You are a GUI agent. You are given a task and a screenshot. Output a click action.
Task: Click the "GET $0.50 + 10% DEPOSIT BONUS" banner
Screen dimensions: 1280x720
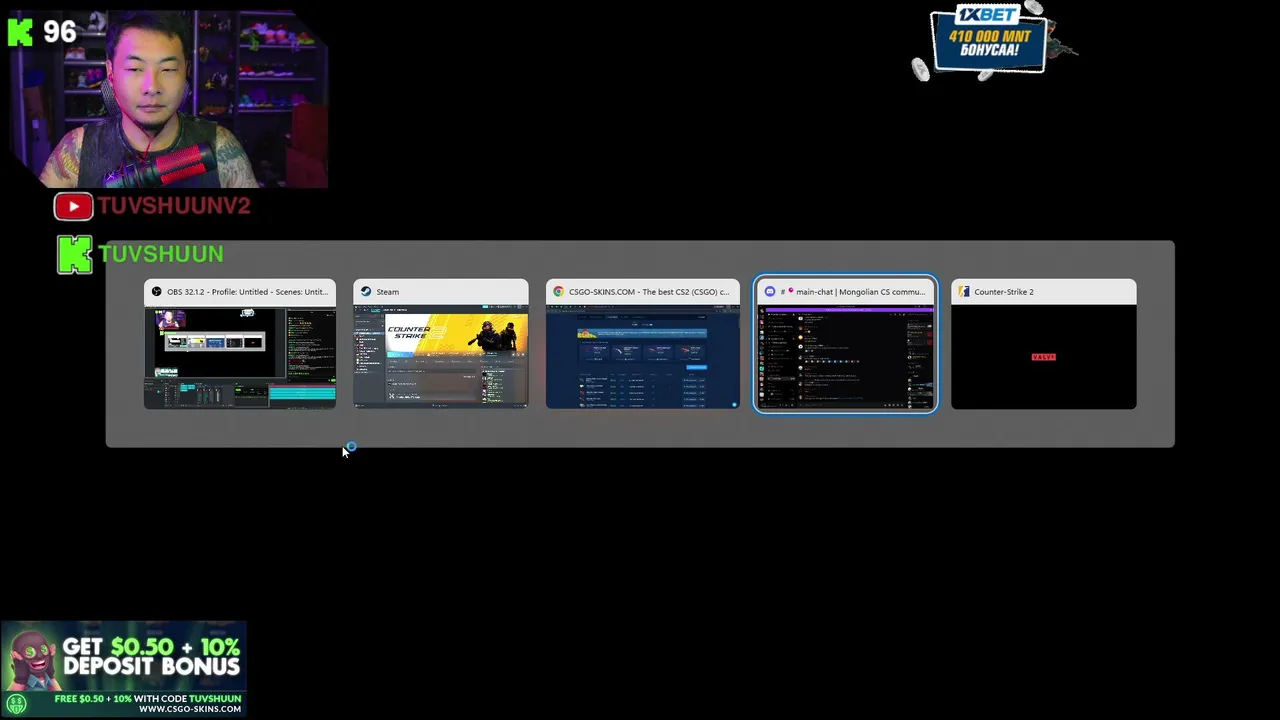124,669
